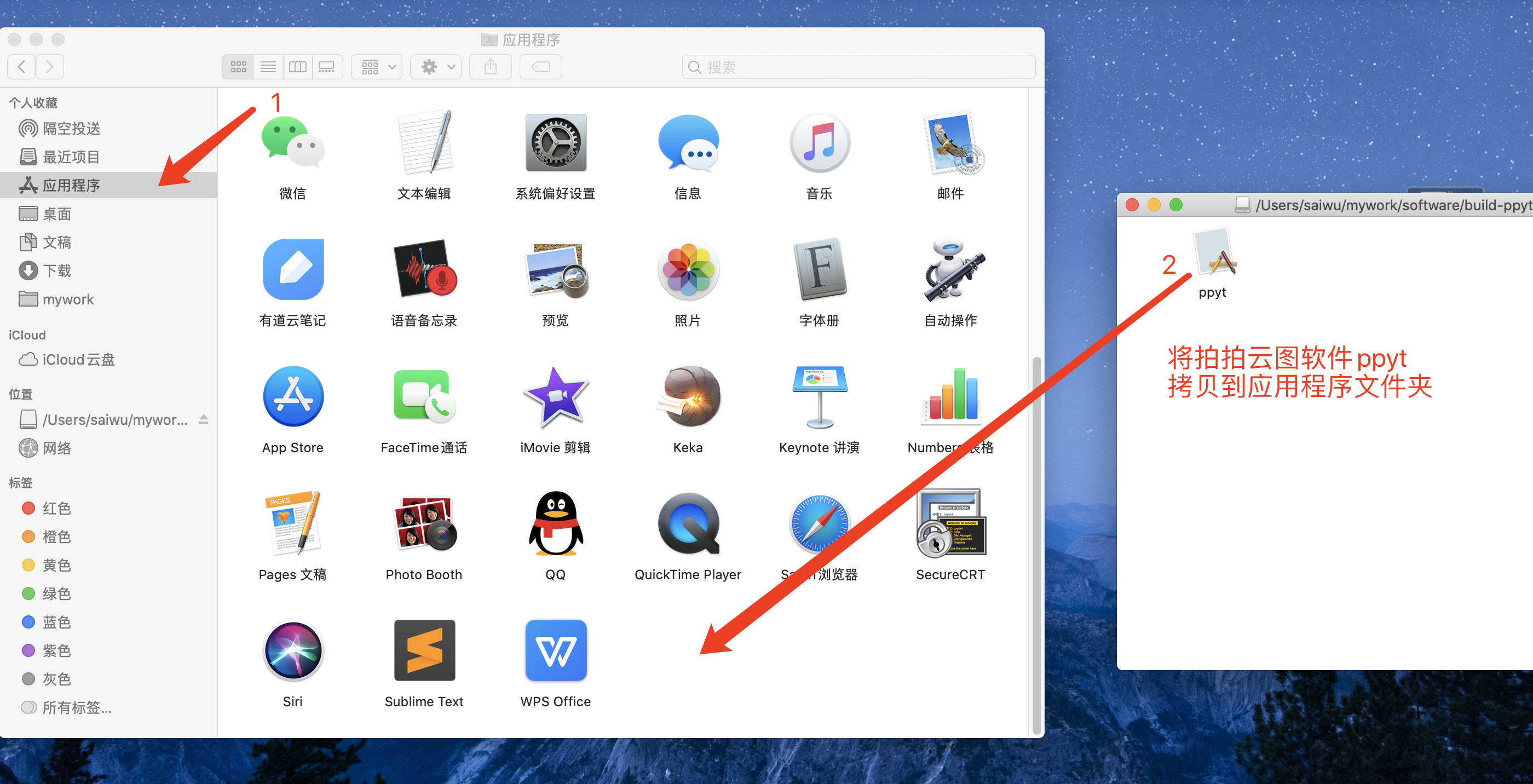This screenshot has height=784, width=1533.
Task: Open the WPS Office icon
Action: click(556, 650)
